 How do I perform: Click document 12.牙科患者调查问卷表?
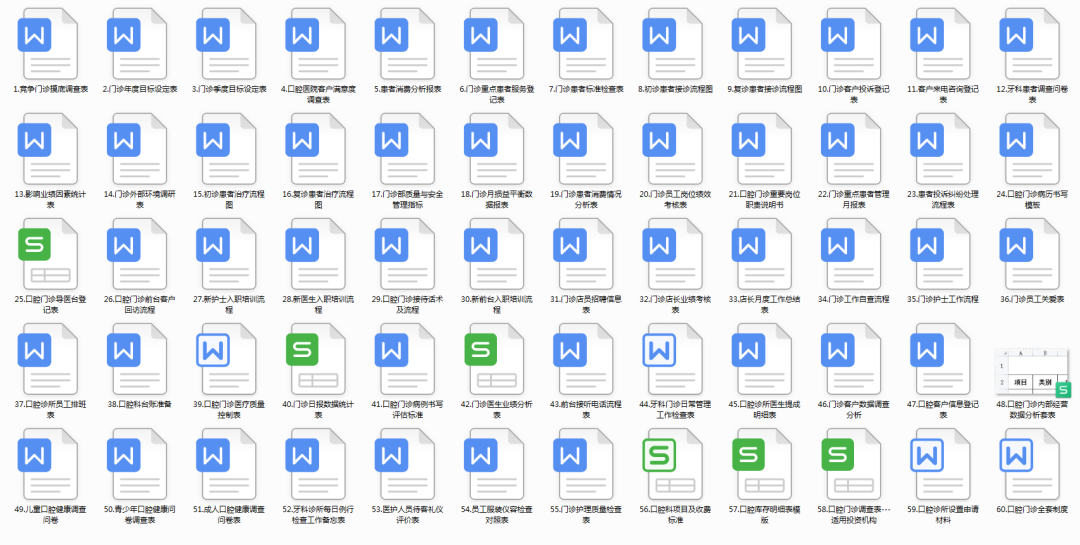tap(1032, 44)
